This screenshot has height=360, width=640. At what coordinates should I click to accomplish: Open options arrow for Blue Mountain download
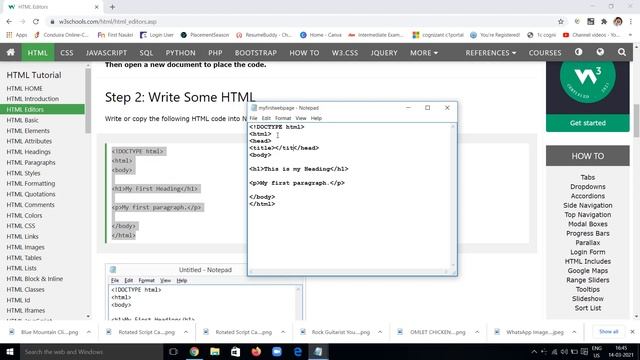[89, 332]
